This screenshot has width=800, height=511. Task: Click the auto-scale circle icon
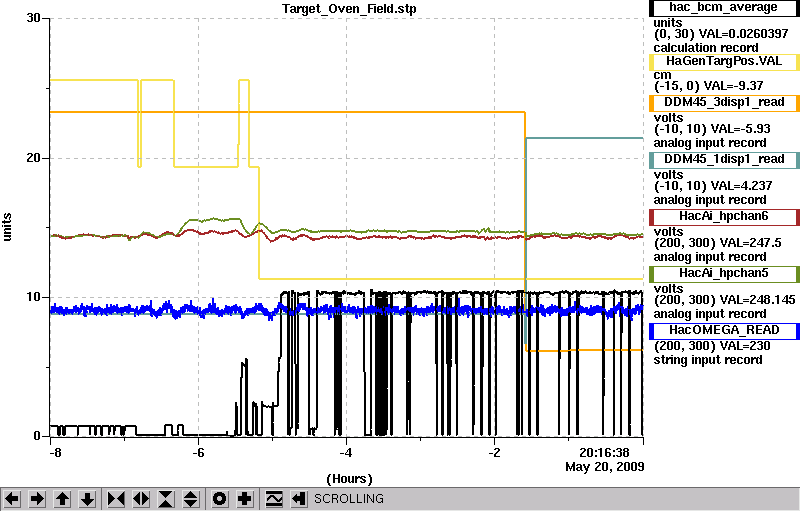219,499
